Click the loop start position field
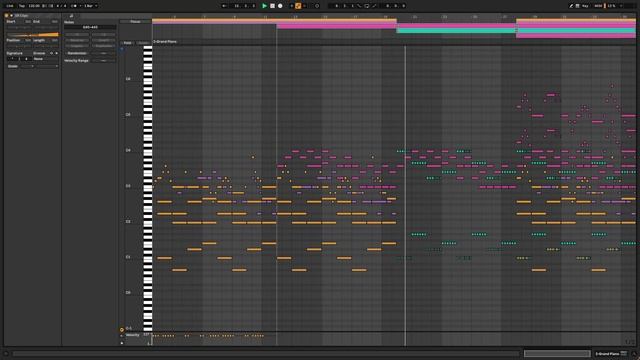640x360 pixels. click(x=344, y=6)
